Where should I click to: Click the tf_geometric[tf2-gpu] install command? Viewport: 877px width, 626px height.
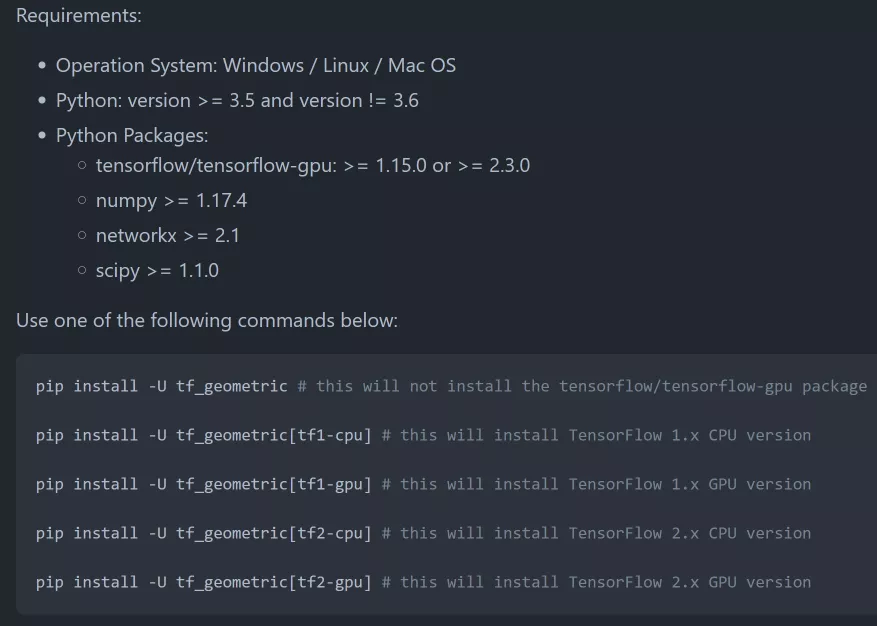[203, 582]
